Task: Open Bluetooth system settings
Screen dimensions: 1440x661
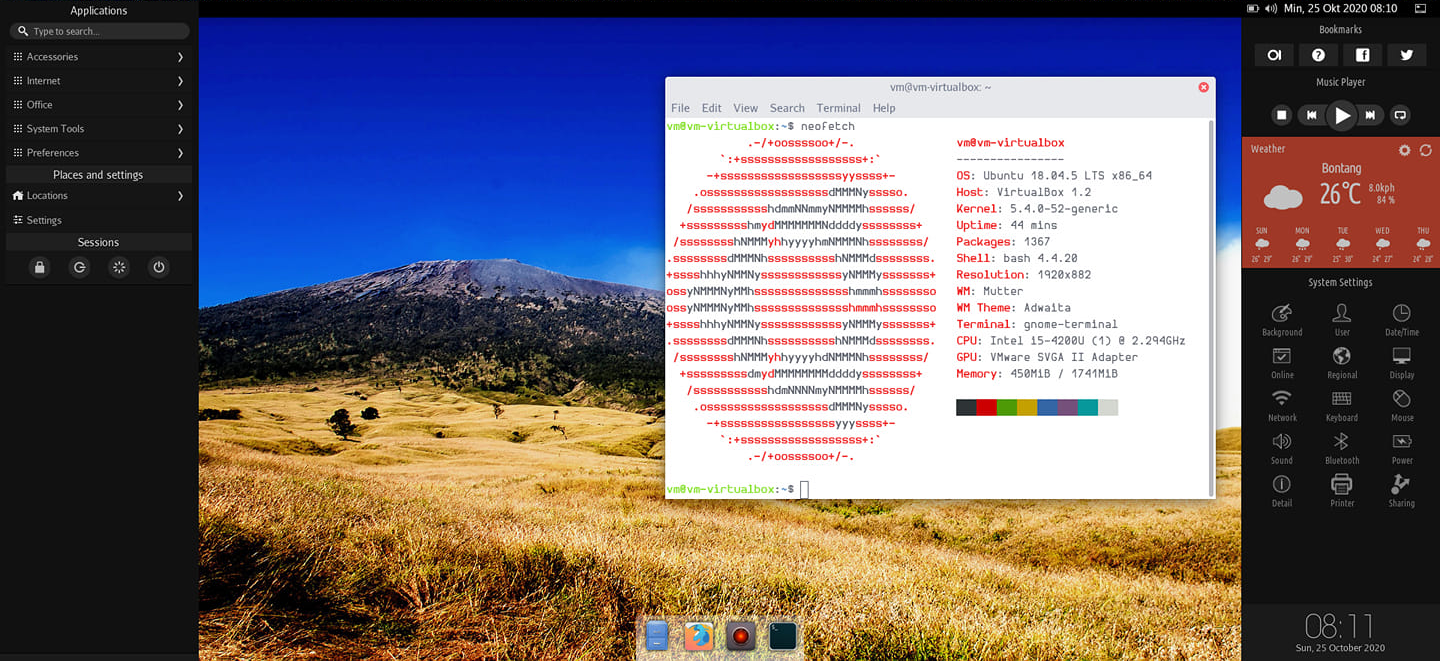Action: (x=1342, y=447)
